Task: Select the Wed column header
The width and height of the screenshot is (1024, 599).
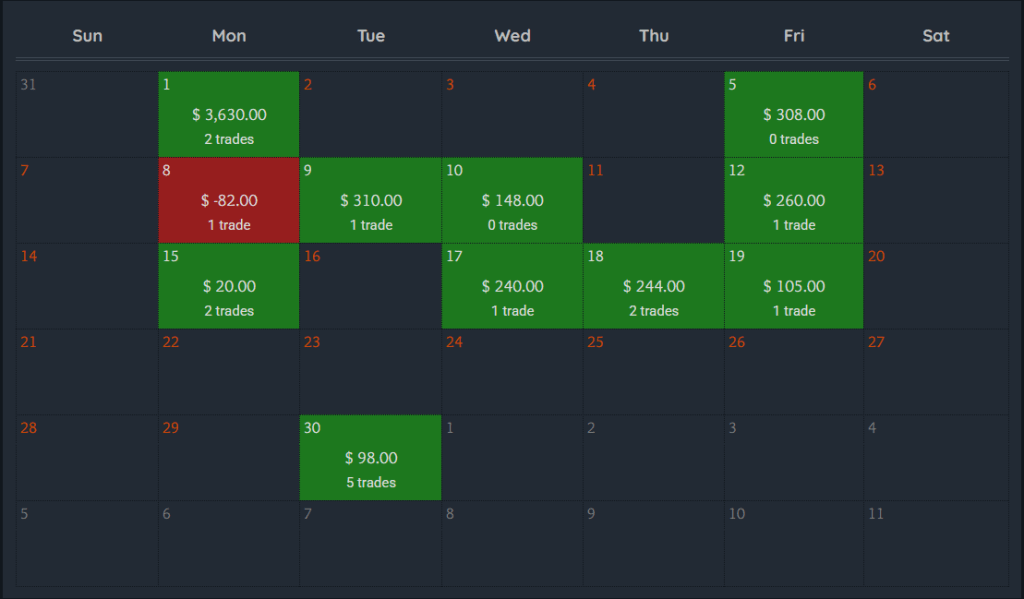Action: tap(512, 36)
